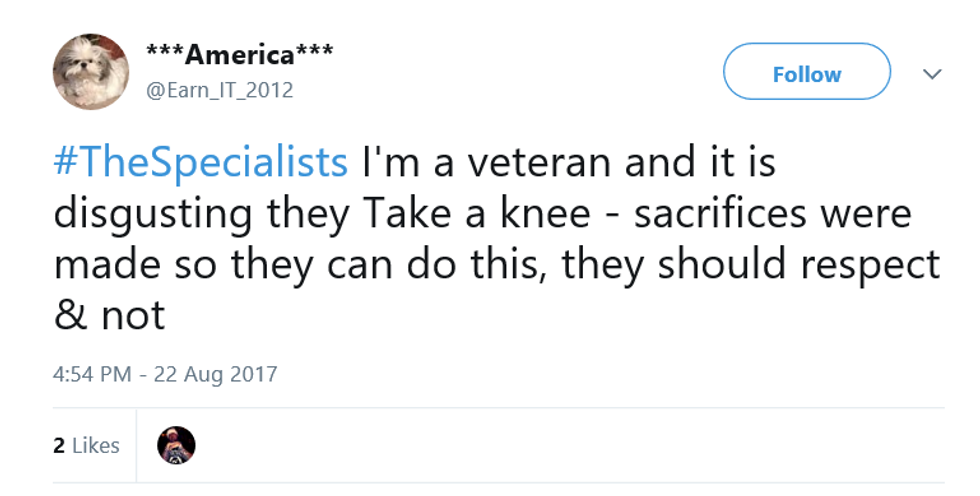The height and width of the screenshot is (496, 980).
Task: Click the word "Likes" under the tweet
Action: (x=97, y=446)
